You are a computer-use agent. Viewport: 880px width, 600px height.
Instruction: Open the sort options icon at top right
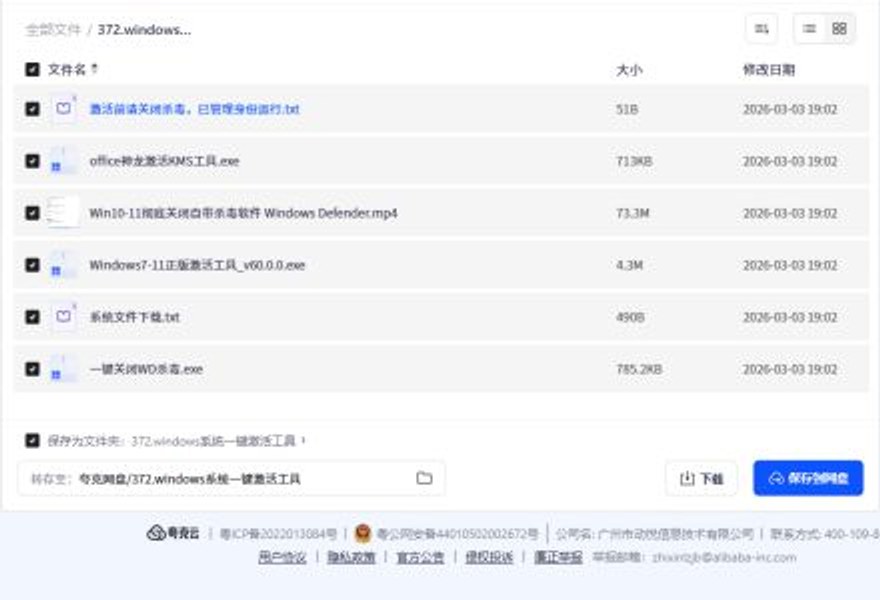761,29
